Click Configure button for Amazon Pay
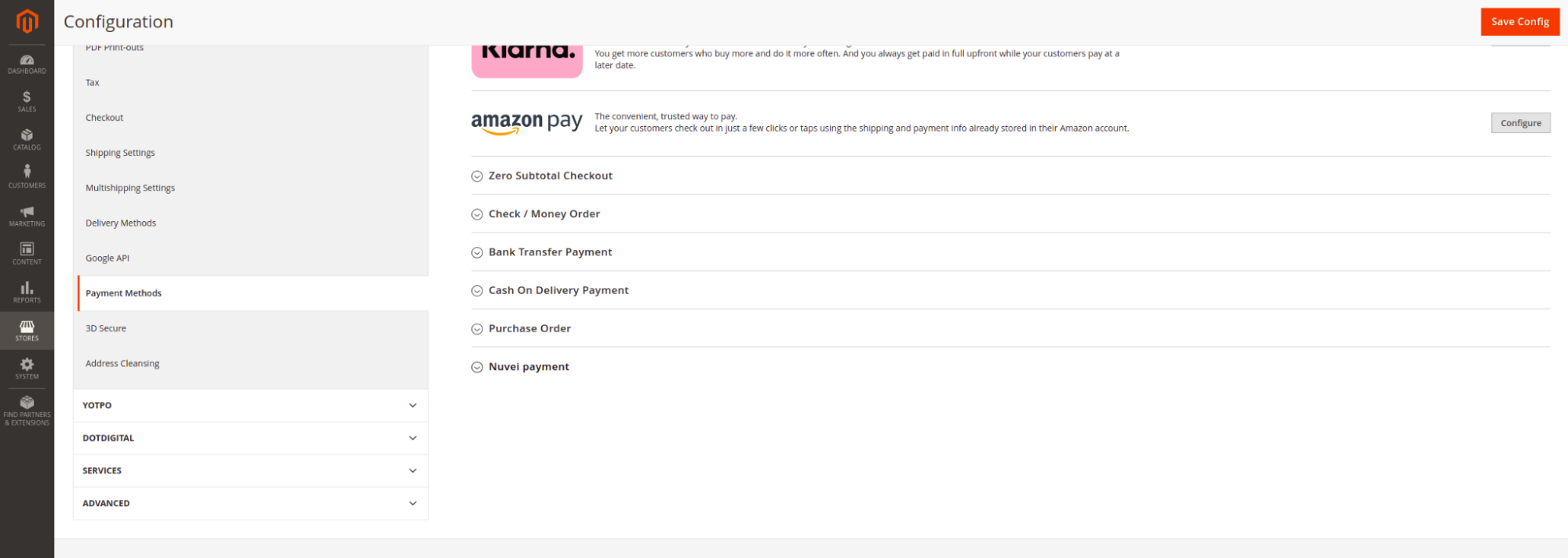This screenshot has width=1568, height=558. click(1520, 123)
